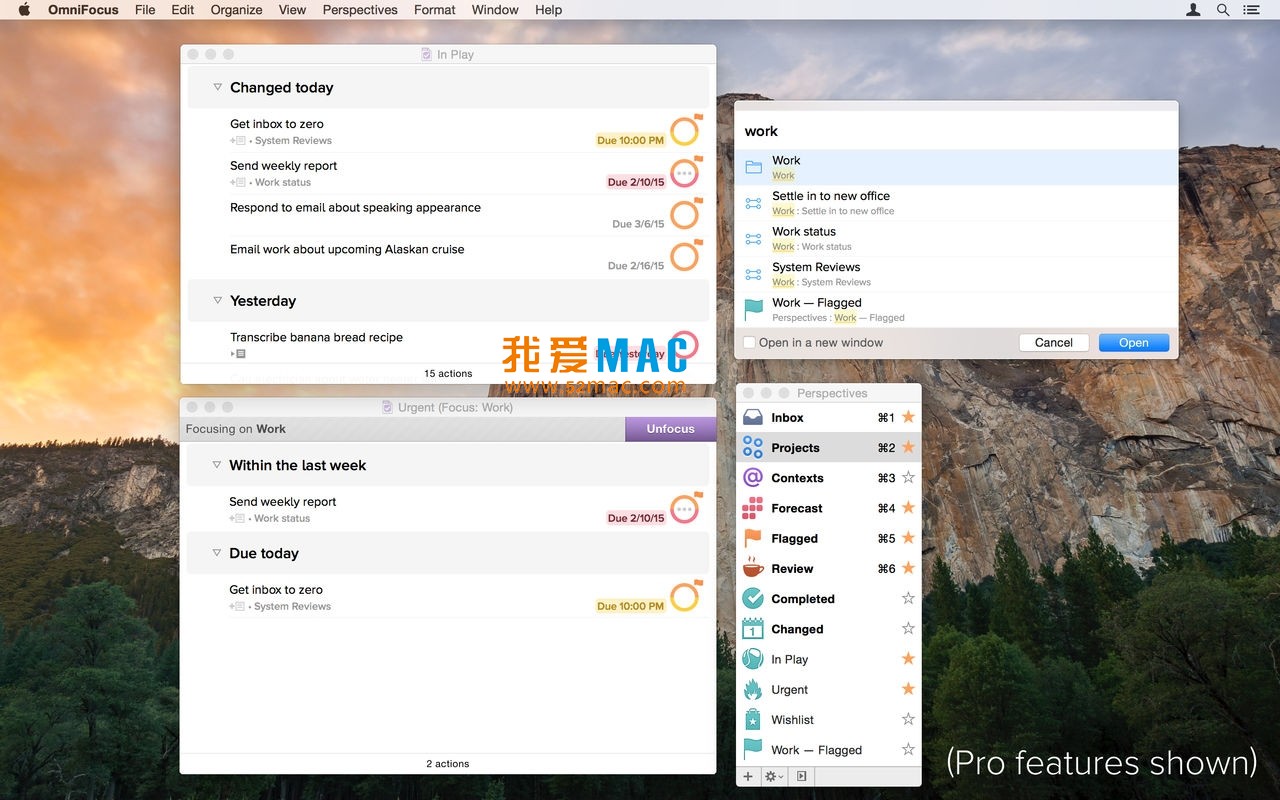Click 'Transcribe banana bread recipe' task
This screenshot has height=800, width=1280.
[316, 337]
